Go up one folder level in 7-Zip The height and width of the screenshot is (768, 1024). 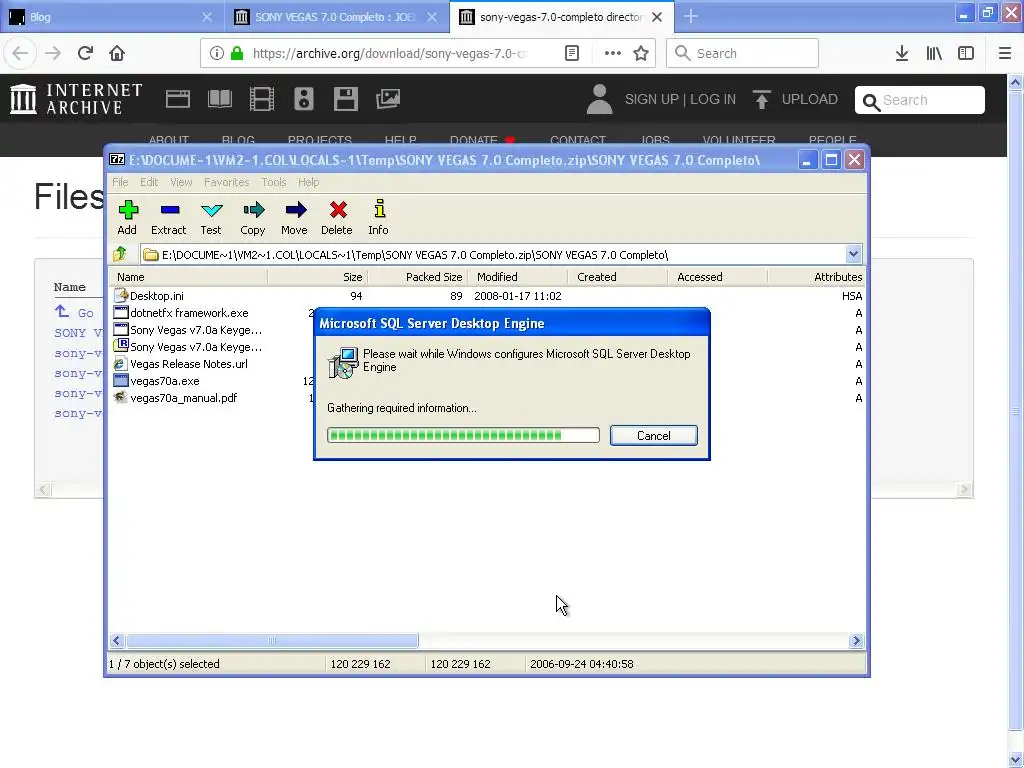(x=120, y=254)
